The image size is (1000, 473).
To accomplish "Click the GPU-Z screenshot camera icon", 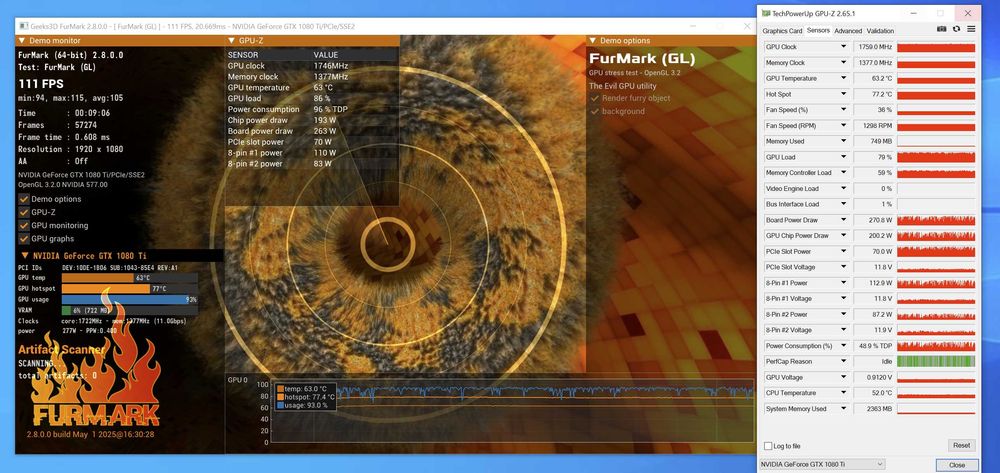I will point(941,29).
